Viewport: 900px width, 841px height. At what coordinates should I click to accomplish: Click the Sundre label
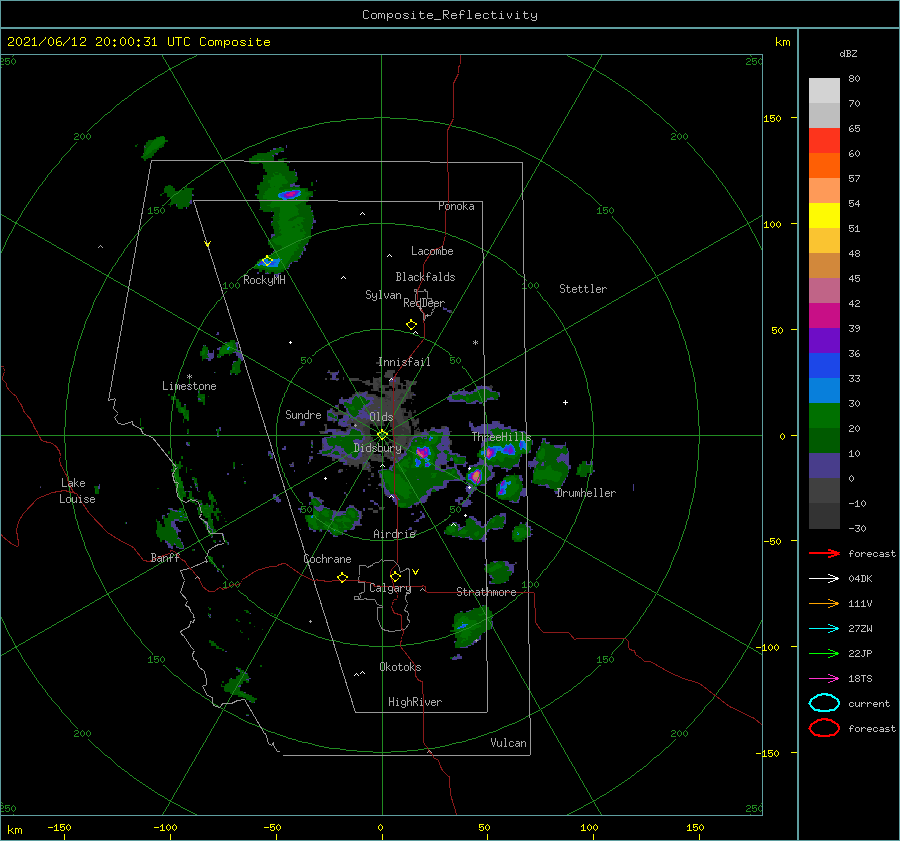303,414
